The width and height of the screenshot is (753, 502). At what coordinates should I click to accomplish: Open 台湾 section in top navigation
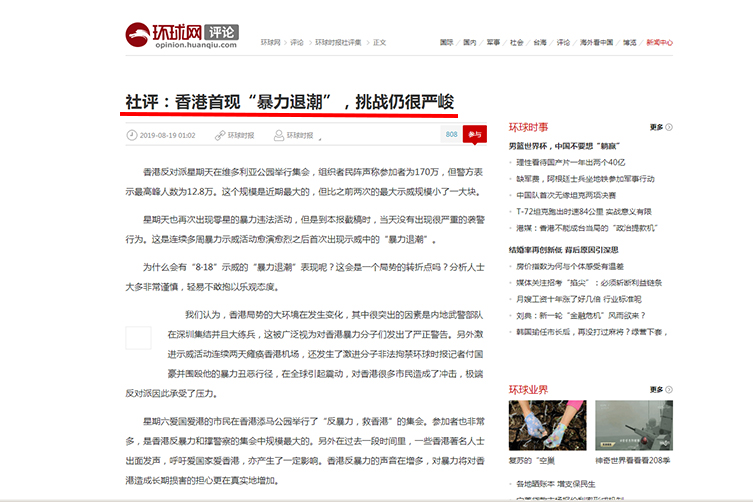pyautogui.click(x=539, y=43)
